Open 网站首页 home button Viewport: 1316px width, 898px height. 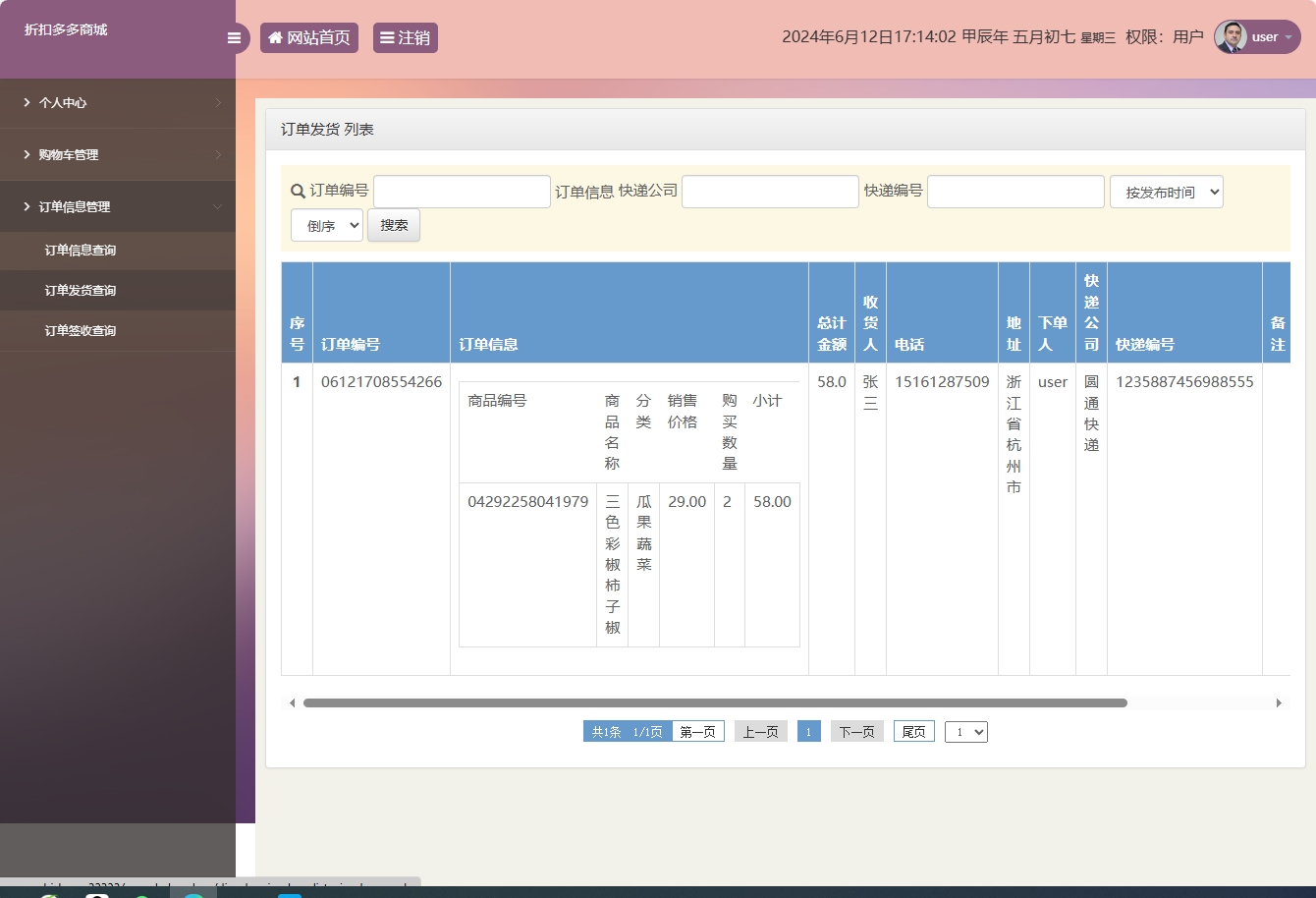point(309,38)
